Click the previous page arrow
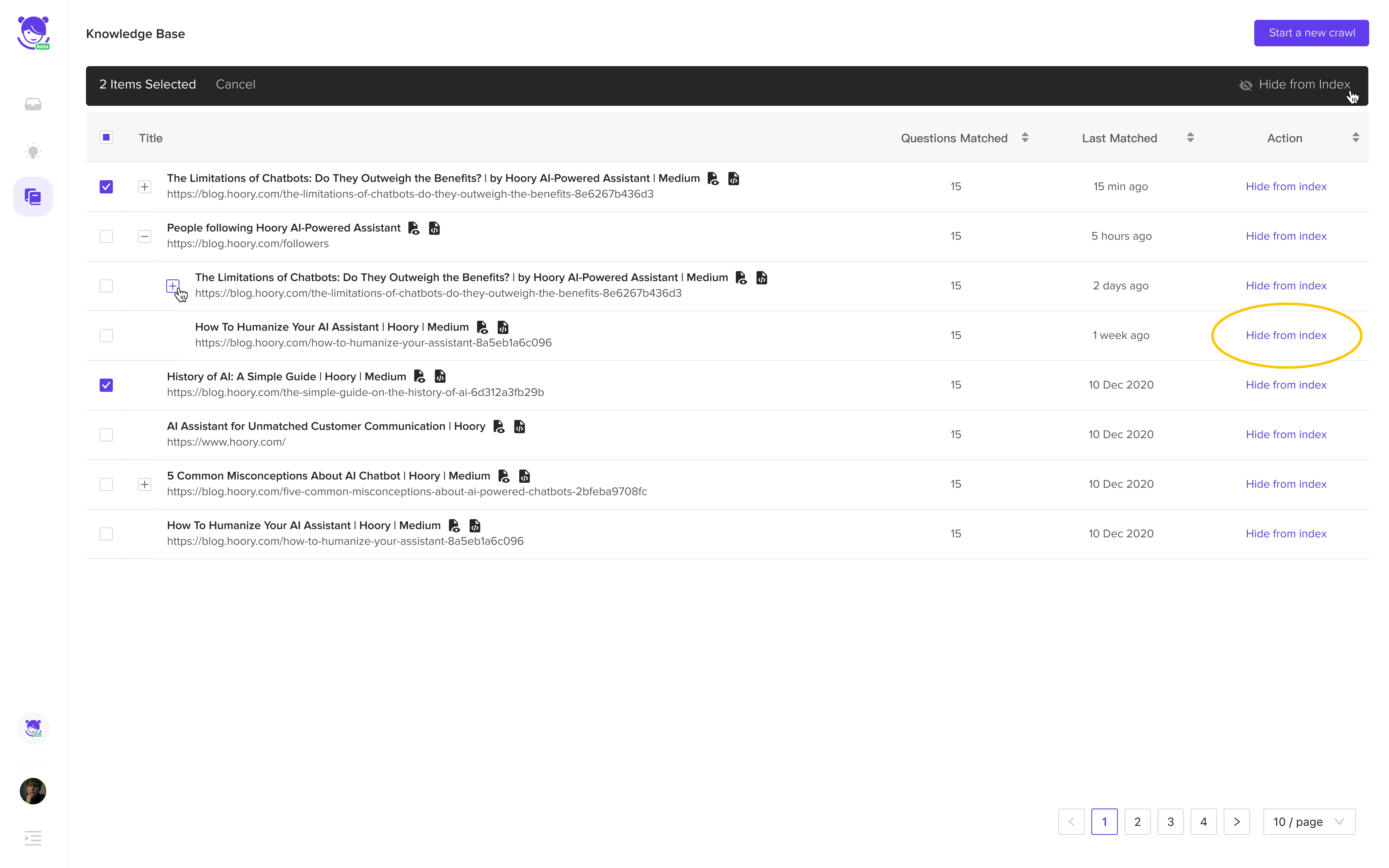Viewport: 1389px width, 868px height. coord(1072,821)
